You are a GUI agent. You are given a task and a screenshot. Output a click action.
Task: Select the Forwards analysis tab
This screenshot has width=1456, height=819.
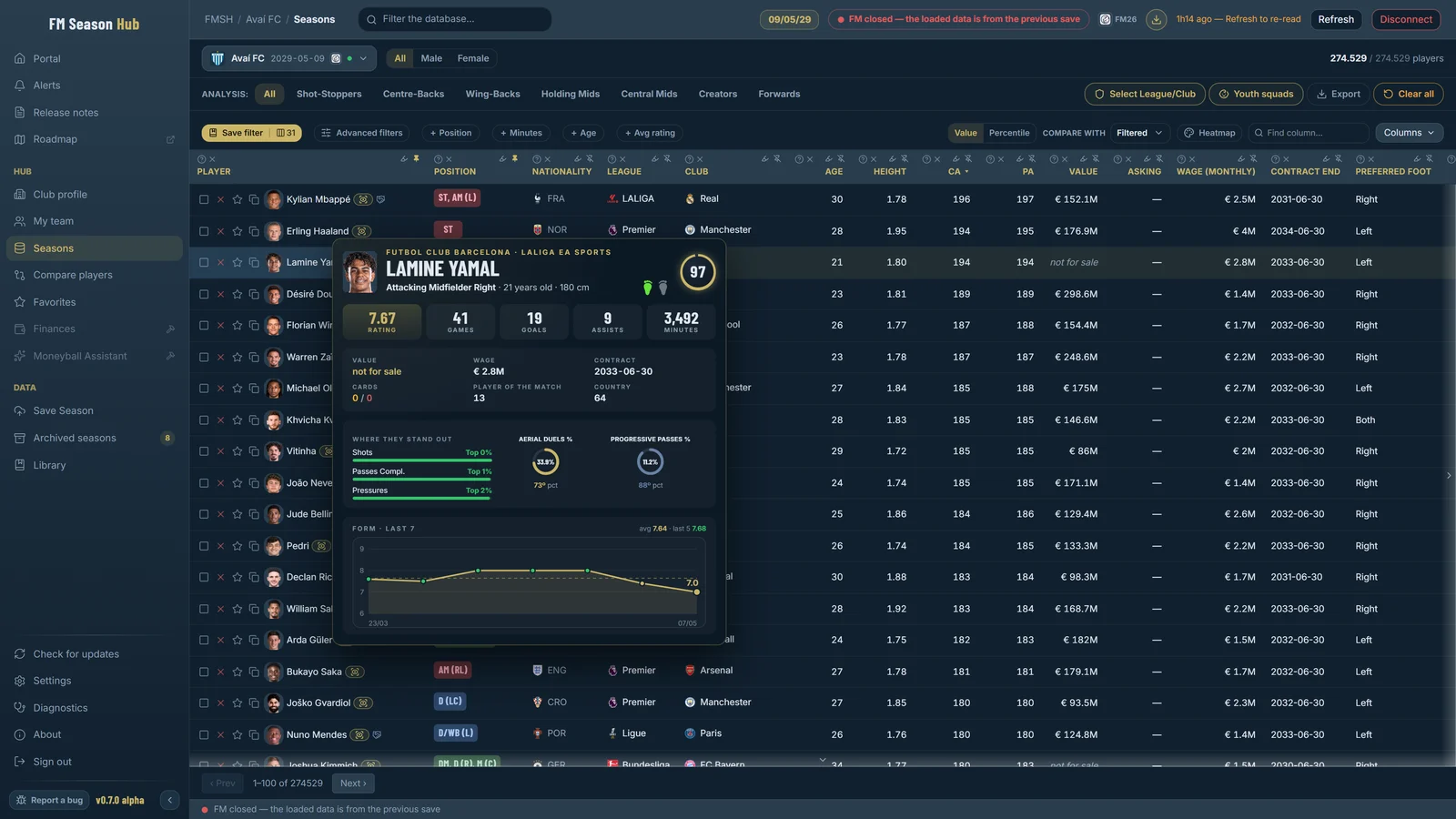click(779, 94)
